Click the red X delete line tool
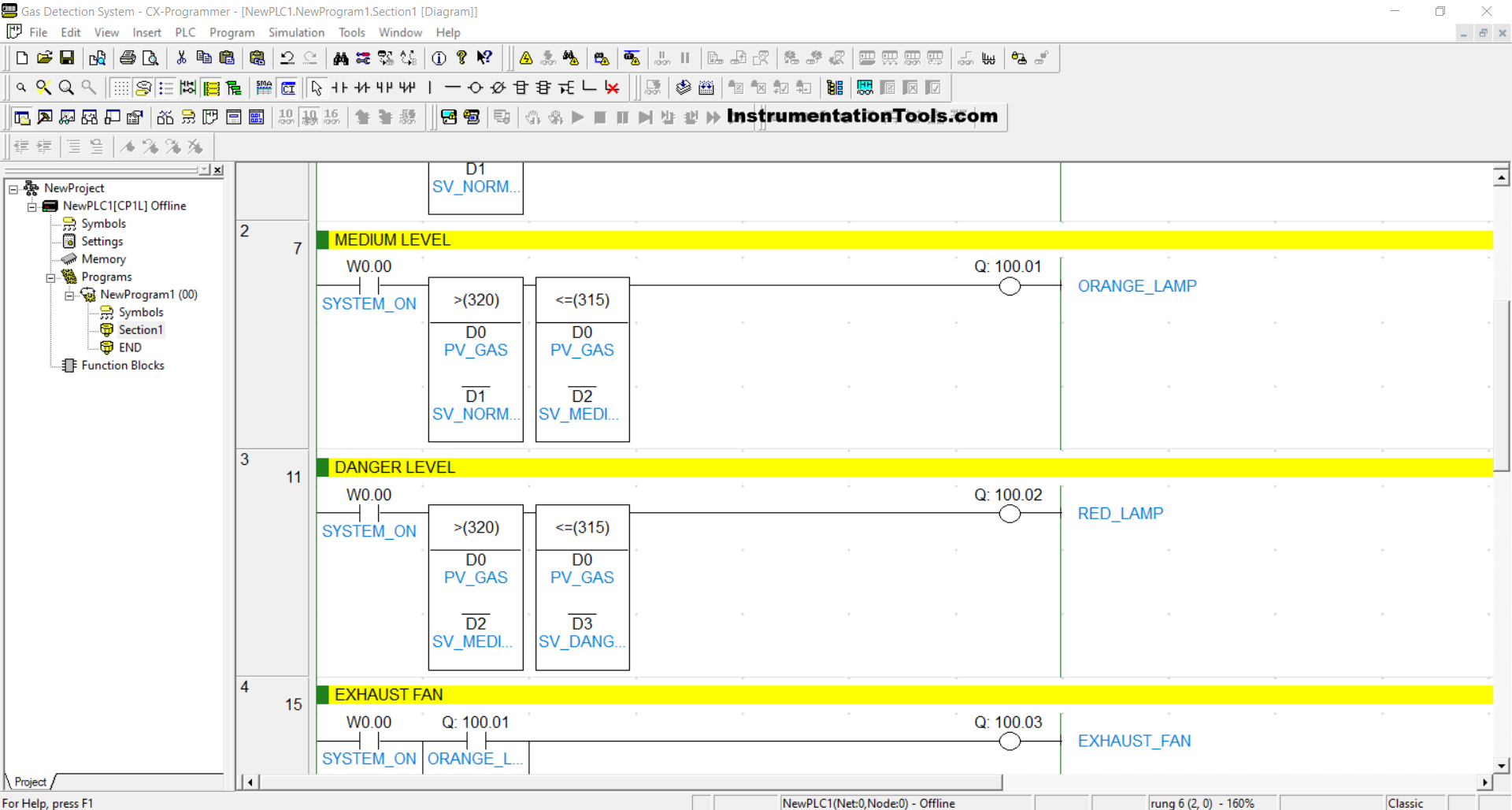Screen dimensions: 1512x810 click(612, 87)
